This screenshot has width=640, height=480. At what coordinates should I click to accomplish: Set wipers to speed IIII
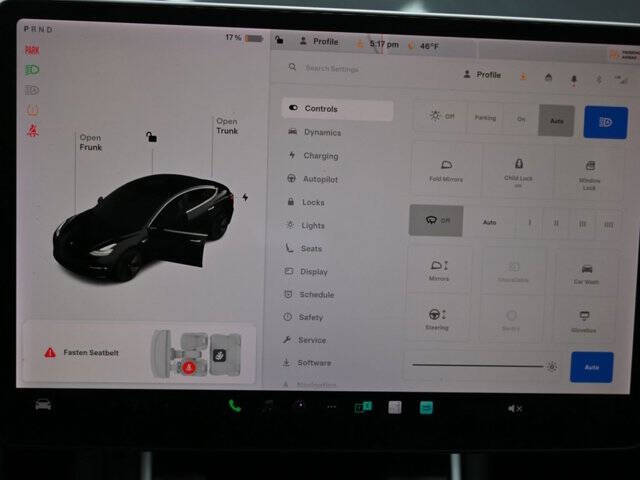(609, 224)
